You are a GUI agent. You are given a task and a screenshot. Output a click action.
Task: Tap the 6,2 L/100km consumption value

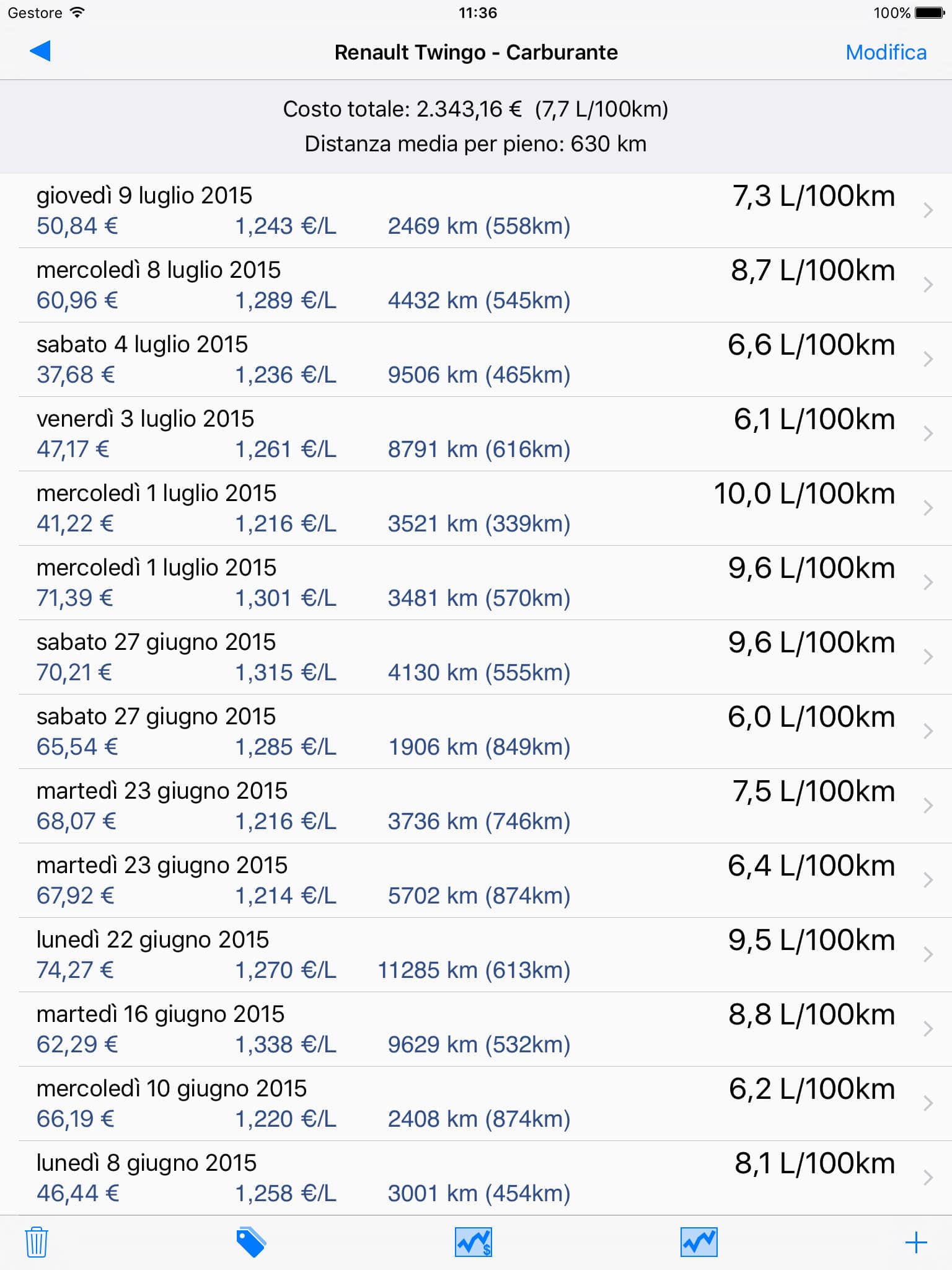pos(812,1089)
